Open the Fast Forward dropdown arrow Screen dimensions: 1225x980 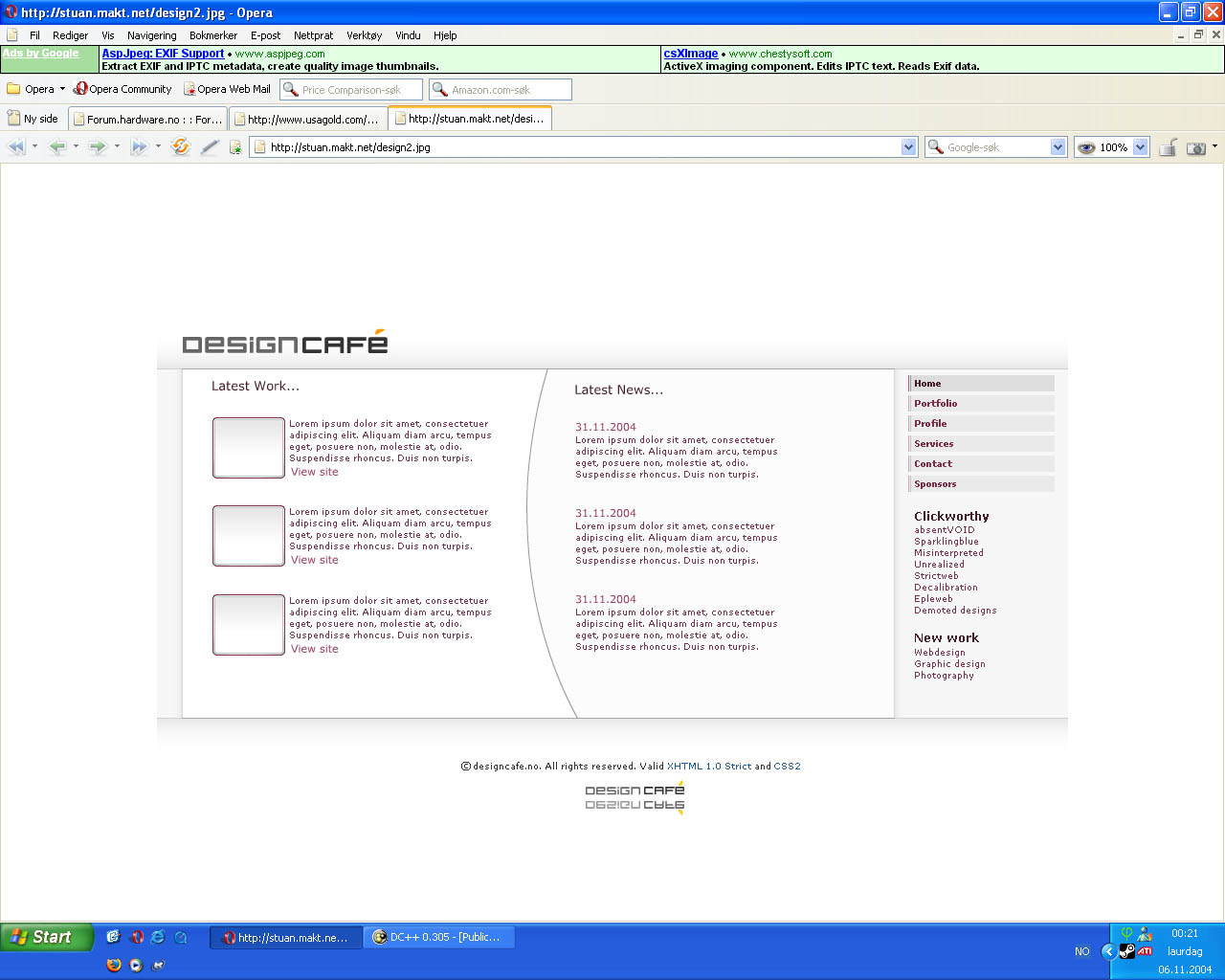point(158,147)
